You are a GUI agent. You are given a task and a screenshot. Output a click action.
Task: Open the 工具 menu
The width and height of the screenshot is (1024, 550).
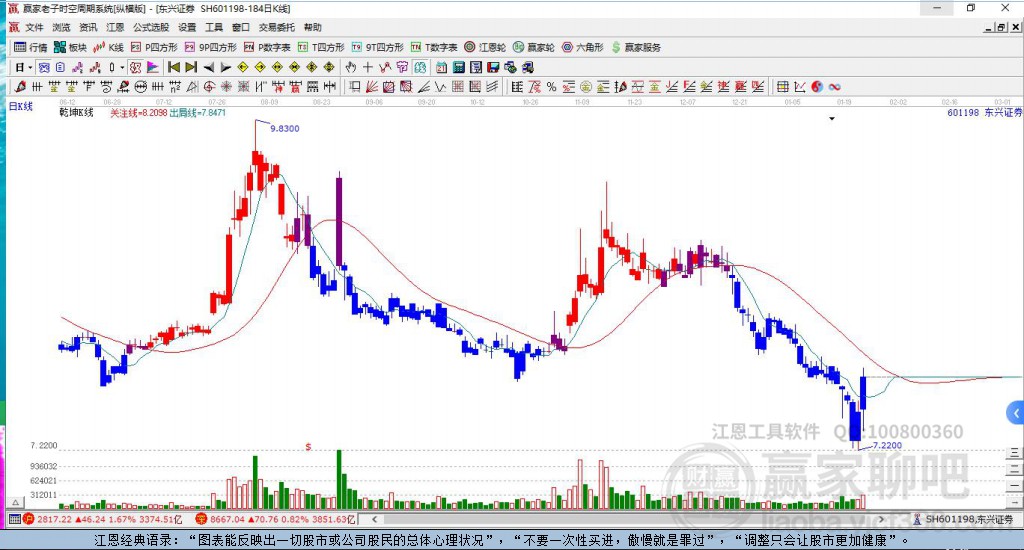(x=214, y=27)
